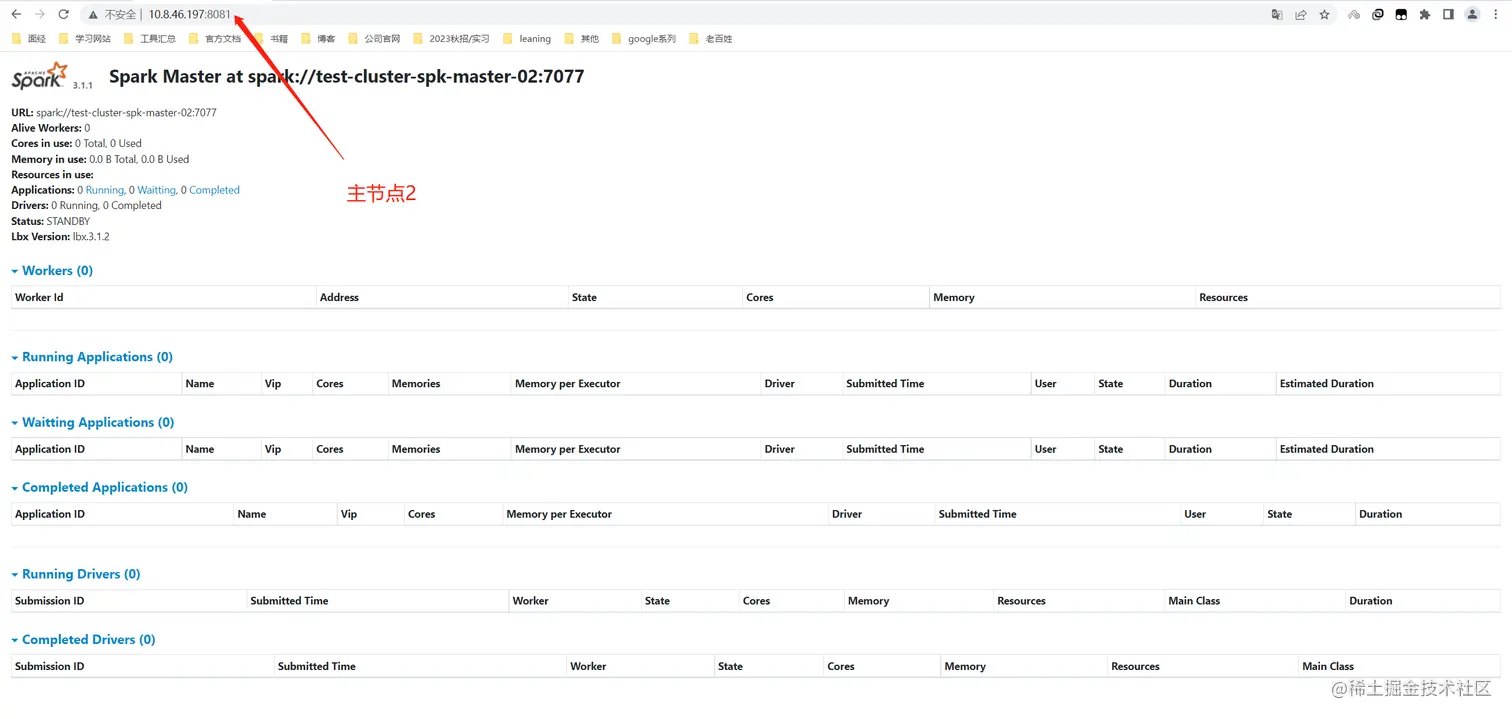Click the address bar showing 10.8.46.197:8081
The width and height of the screenshot is (1512, 719).
coord(190,15)
